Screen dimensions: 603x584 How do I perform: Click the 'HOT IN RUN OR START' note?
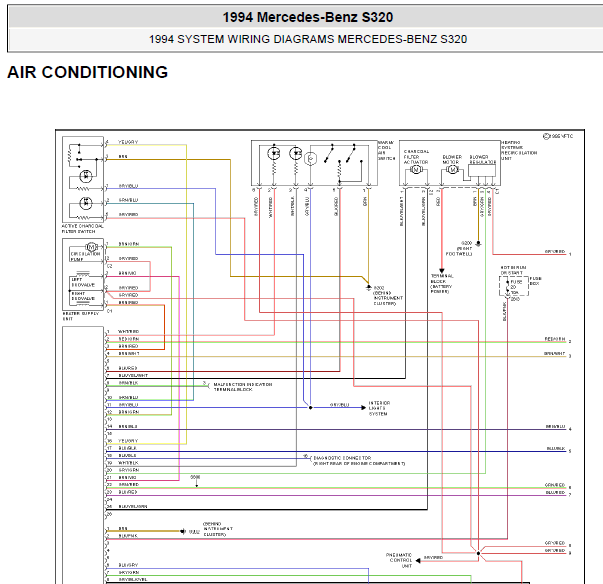tap(513, 270)
